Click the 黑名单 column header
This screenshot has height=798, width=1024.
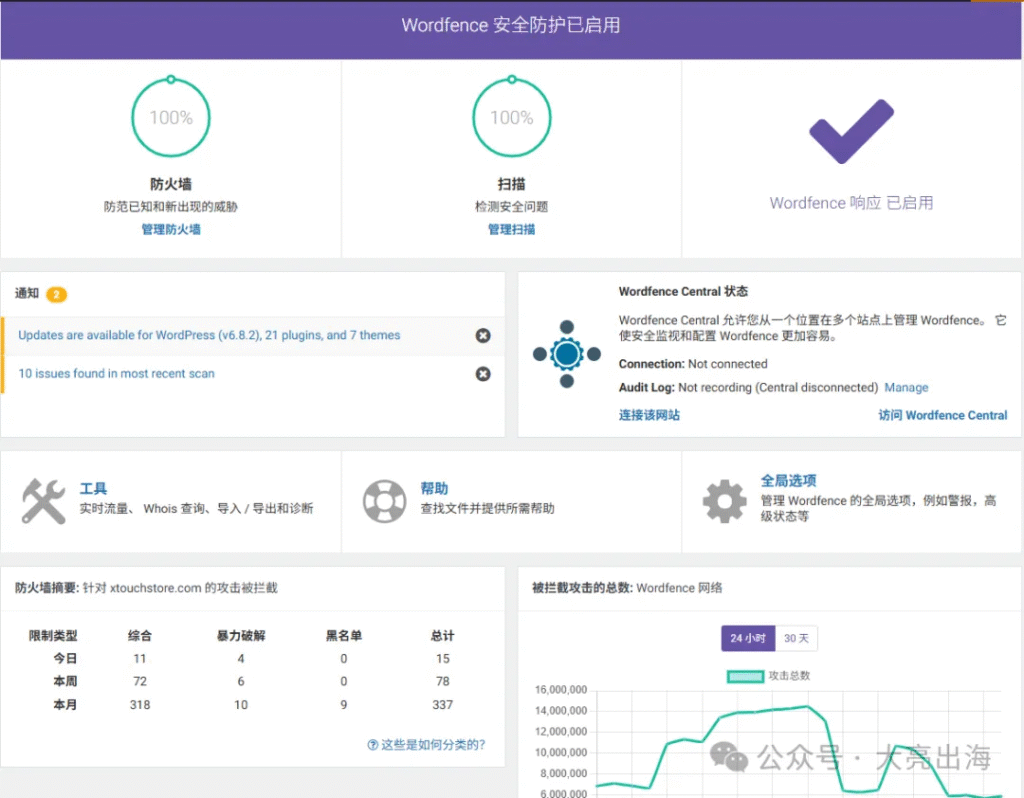(x=344, y=635)
